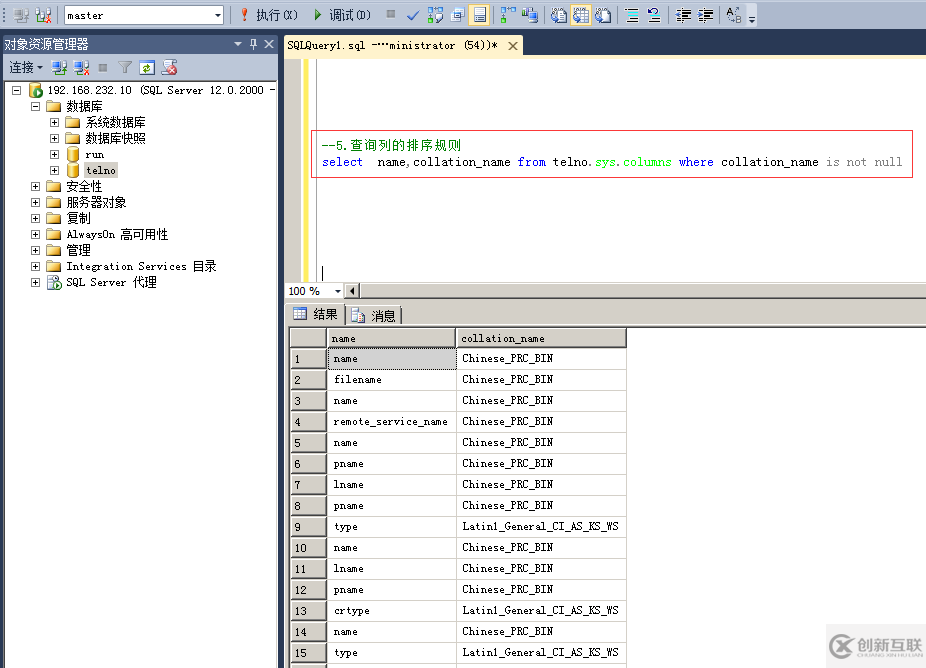Image resolution: width=926 pixels, height=668 pixels.
Task: Click the disconnect server icon in Object Explorer
Action: coord(82,68)
